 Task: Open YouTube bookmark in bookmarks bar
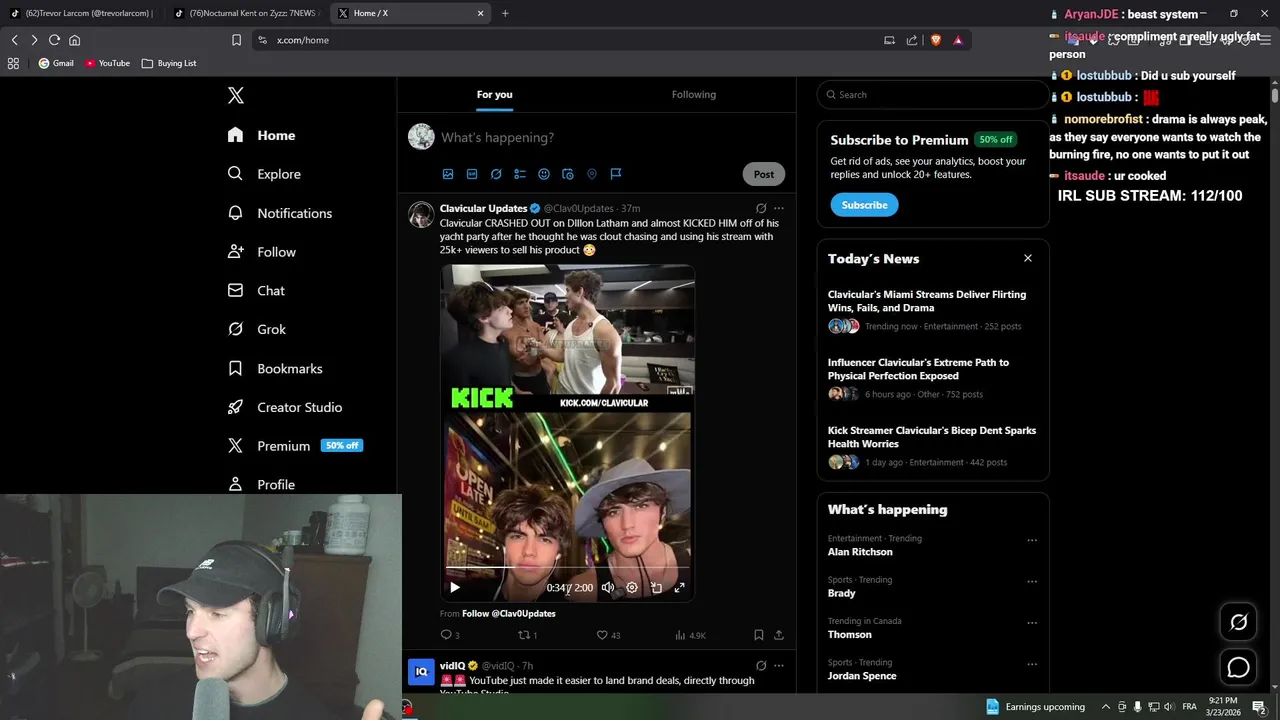107,63
